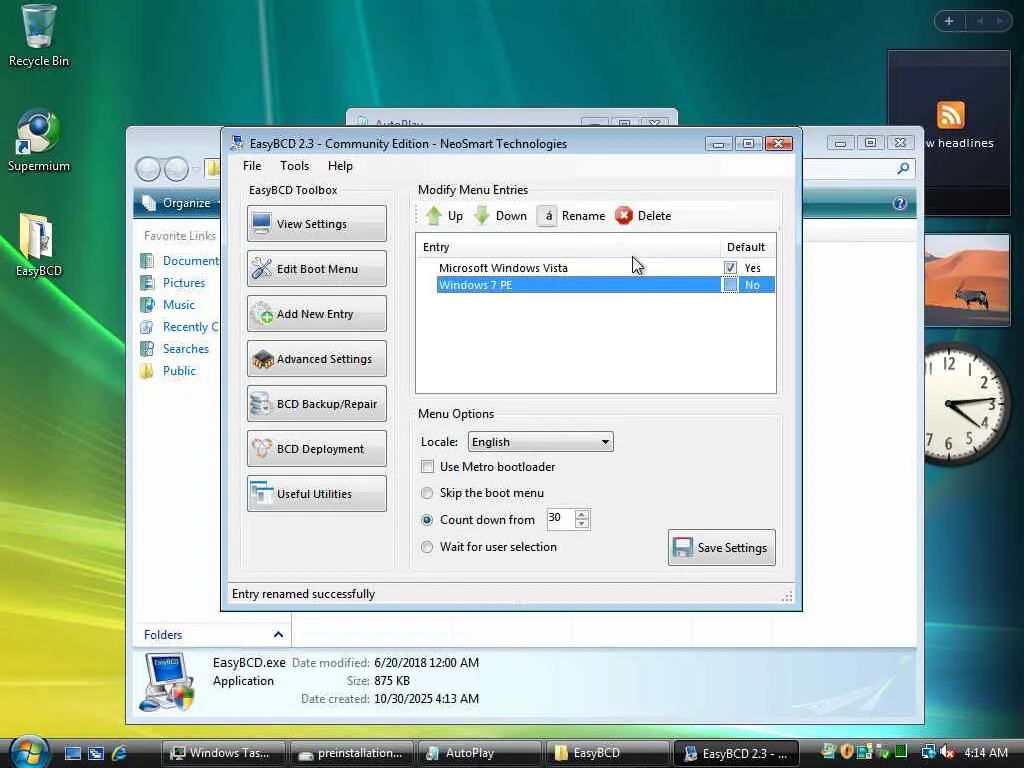Open the BCD Backup/Repair section
The image size is (1024, 768).
coord(317,404)
